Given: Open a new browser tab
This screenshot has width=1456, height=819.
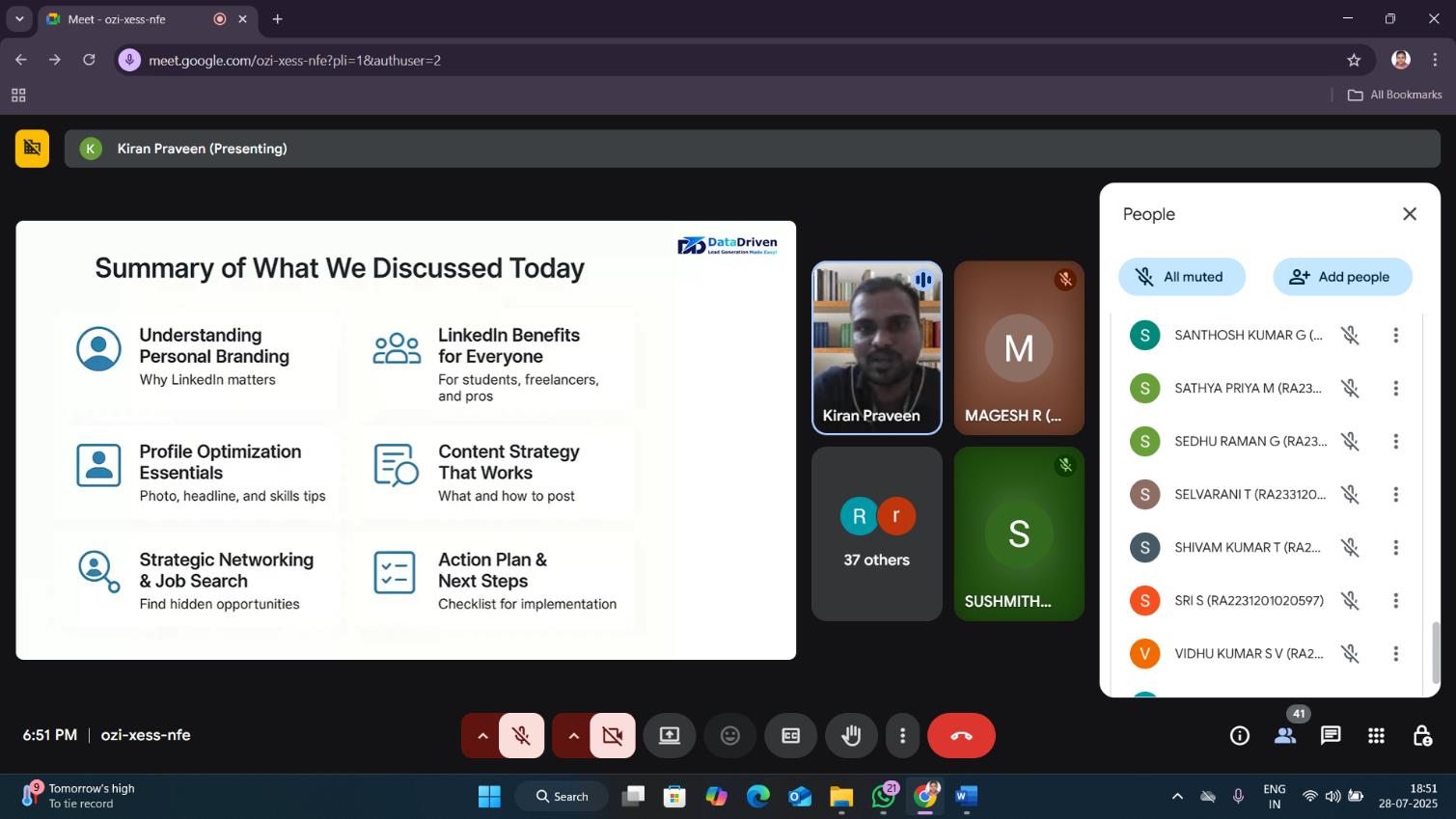Looking at the screenshot, I should pyautogui.click(x=278, y=19).
